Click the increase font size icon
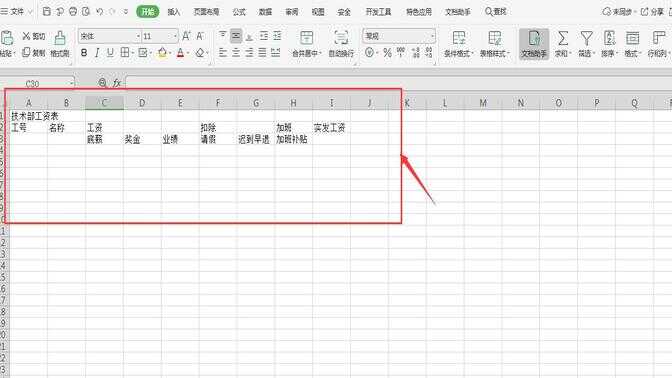Viewport: 672px width, 378px height. 186,36
